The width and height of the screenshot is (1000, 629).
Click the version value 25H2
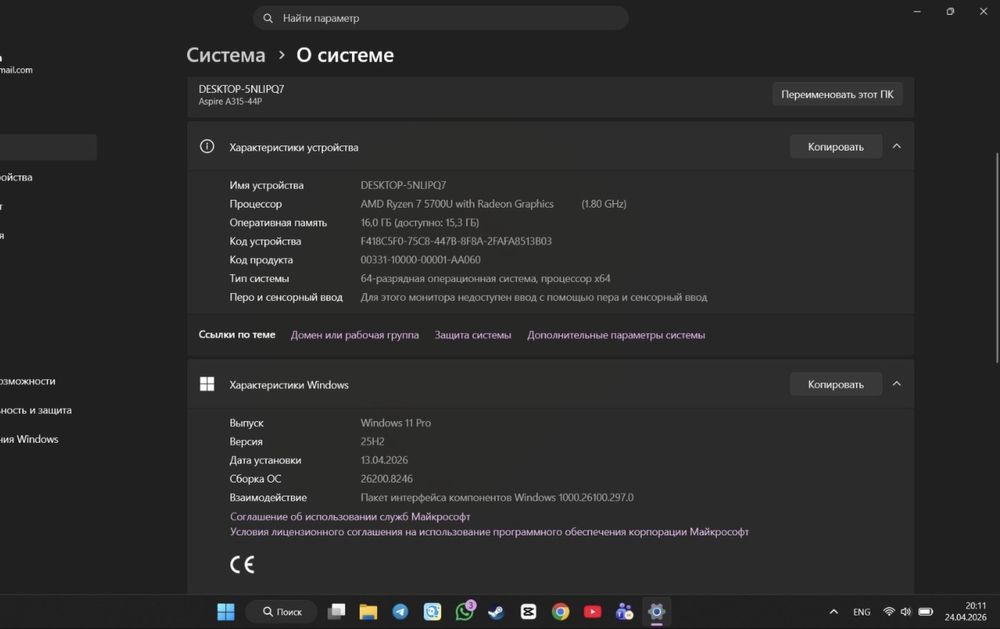[x=372, y=441]
